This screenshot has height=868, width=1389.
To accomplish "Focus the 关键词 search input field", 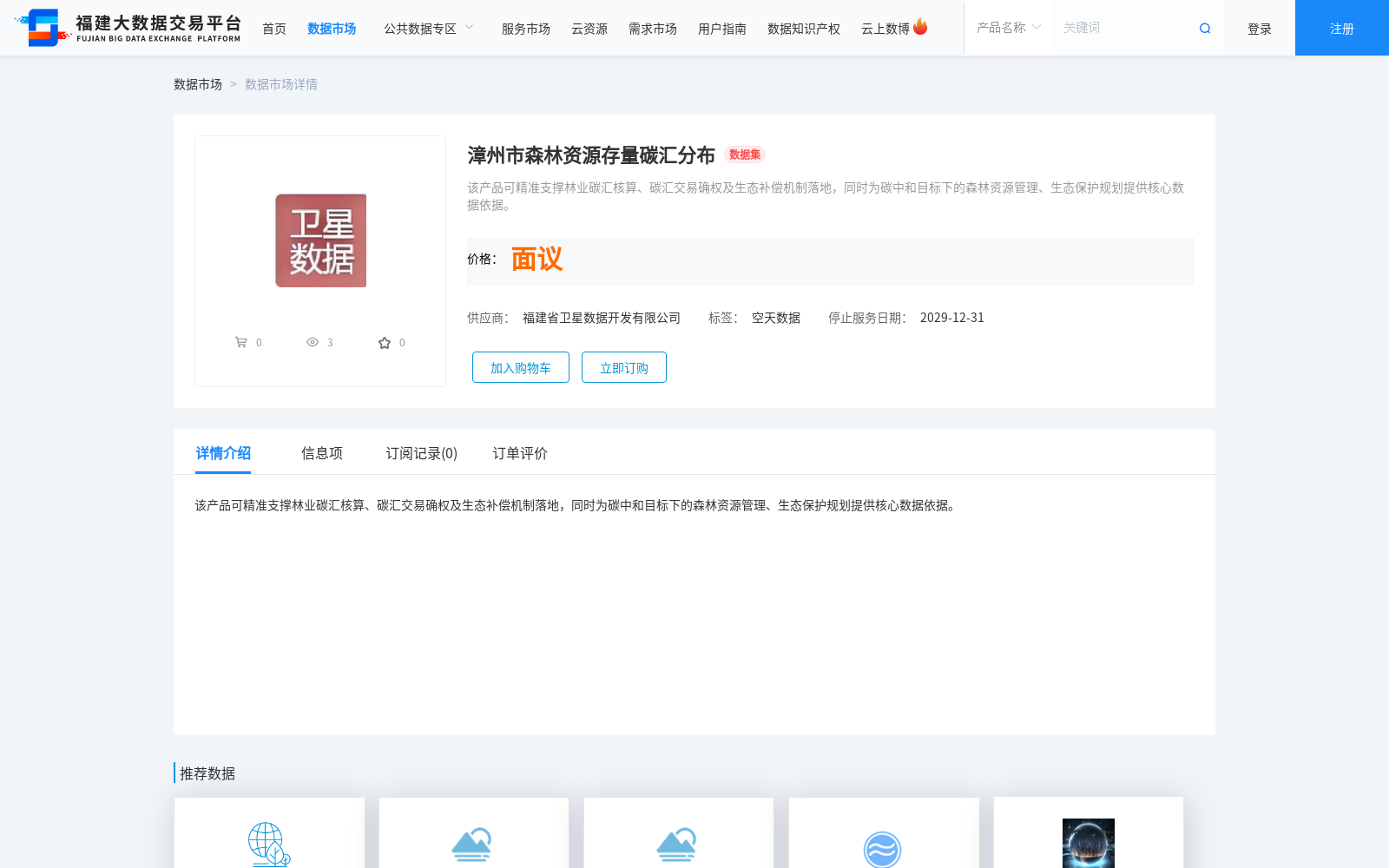I will [x=1122, y=28].
